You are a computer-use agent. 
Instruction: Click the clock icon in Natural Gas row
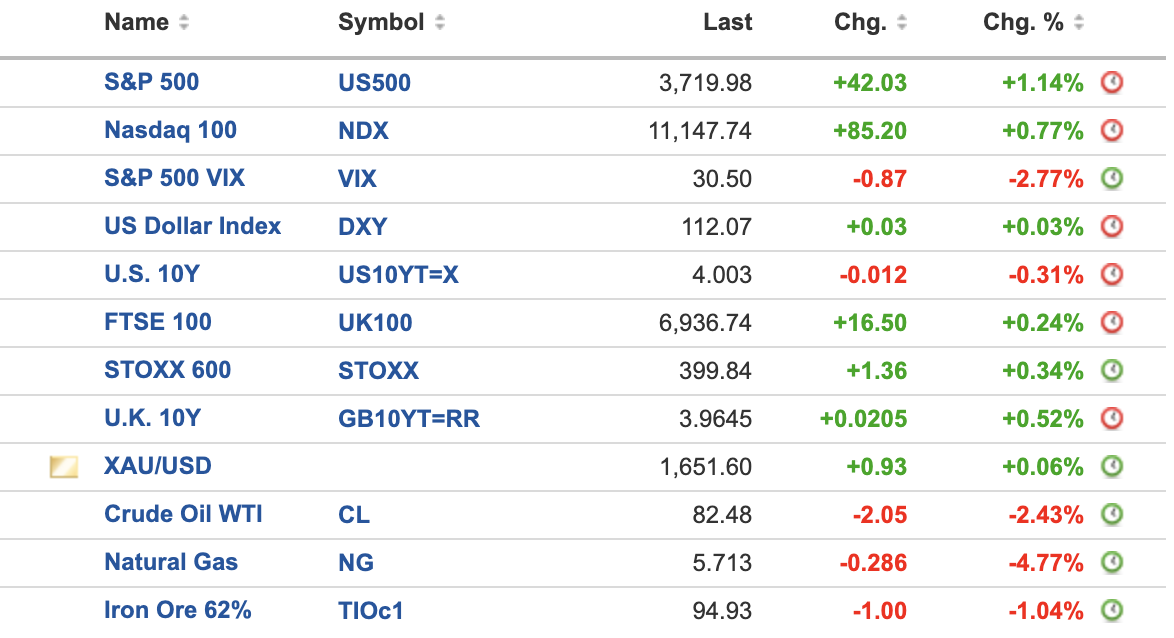(x=1111, y=563)
